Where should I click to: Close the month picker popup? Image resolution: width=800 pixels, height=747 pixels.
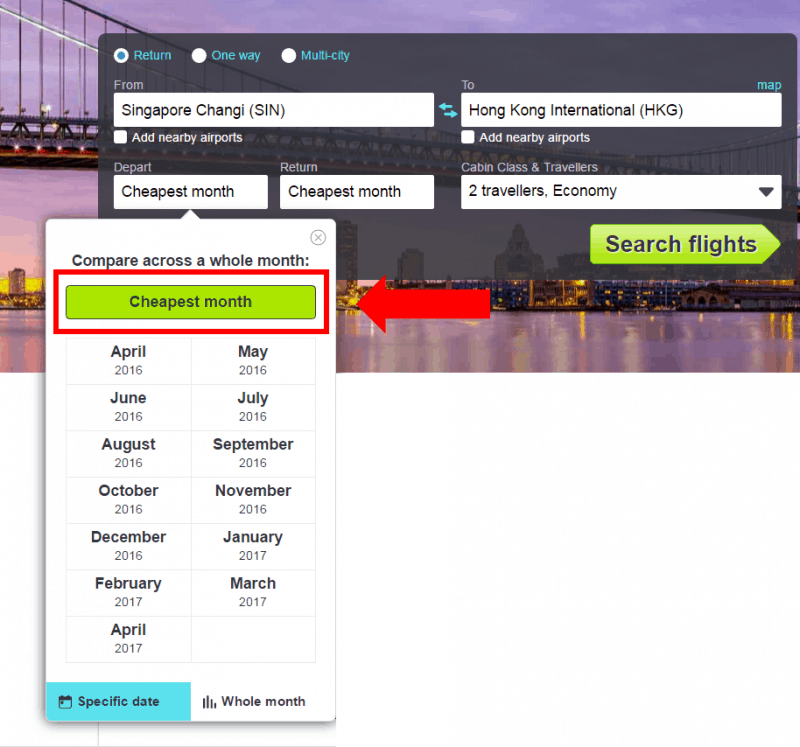pyautogui.click(x=318, y=237)
